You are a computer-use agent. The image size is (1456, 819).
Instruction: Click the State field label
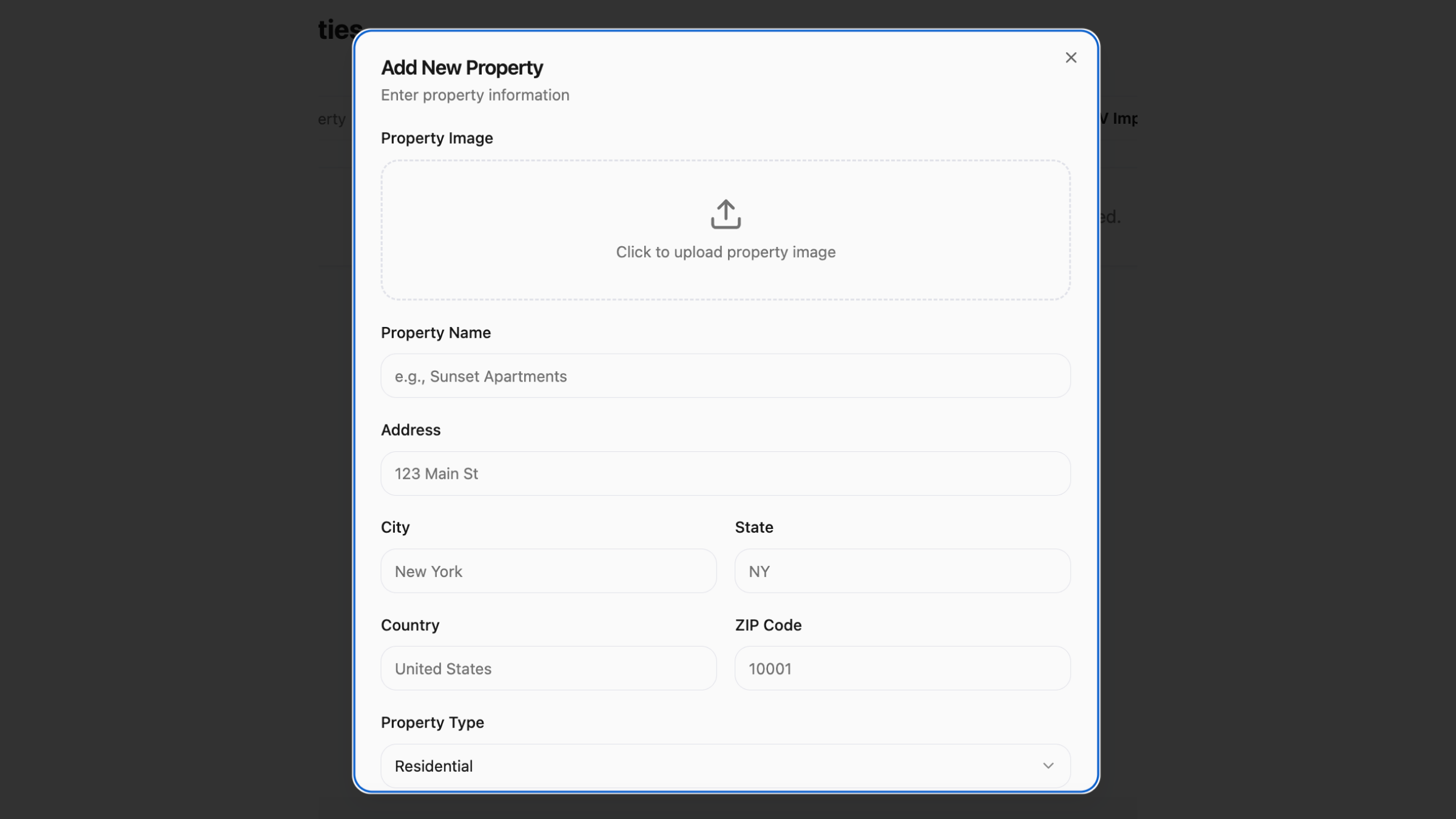[x=754, y=527]
